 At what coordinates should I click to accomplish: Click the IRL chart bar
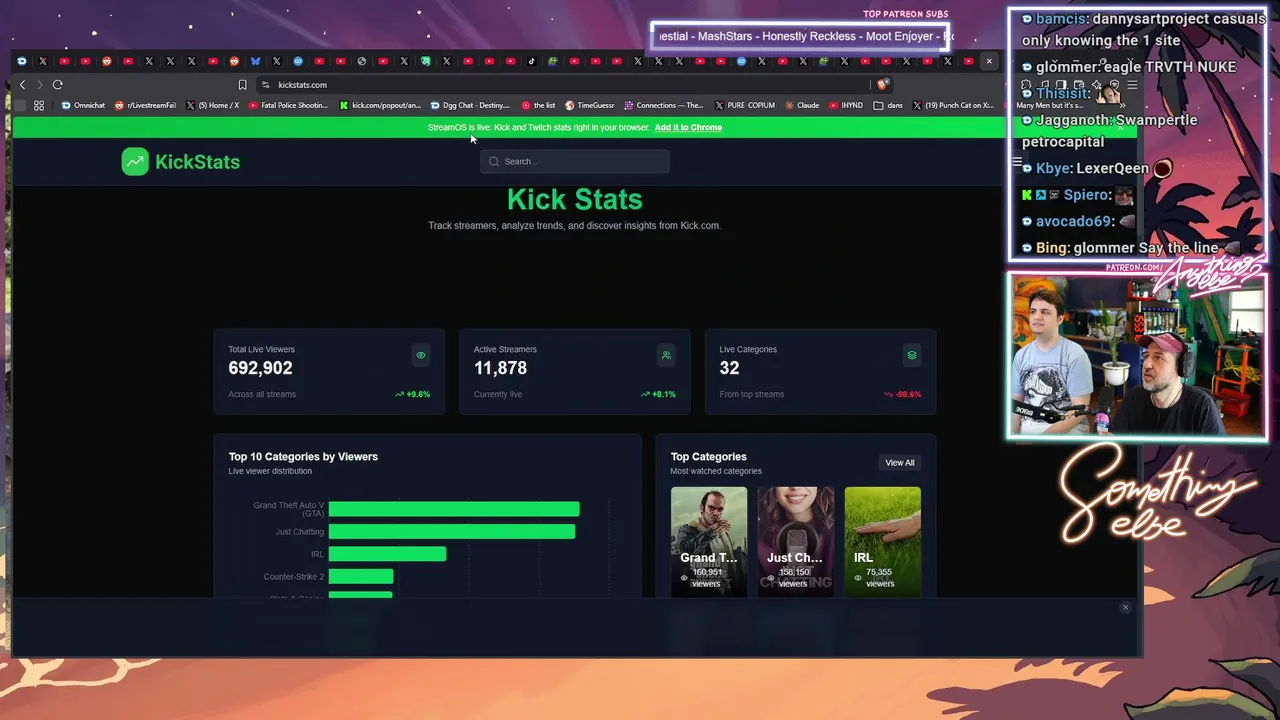click(x=387, y=554)
